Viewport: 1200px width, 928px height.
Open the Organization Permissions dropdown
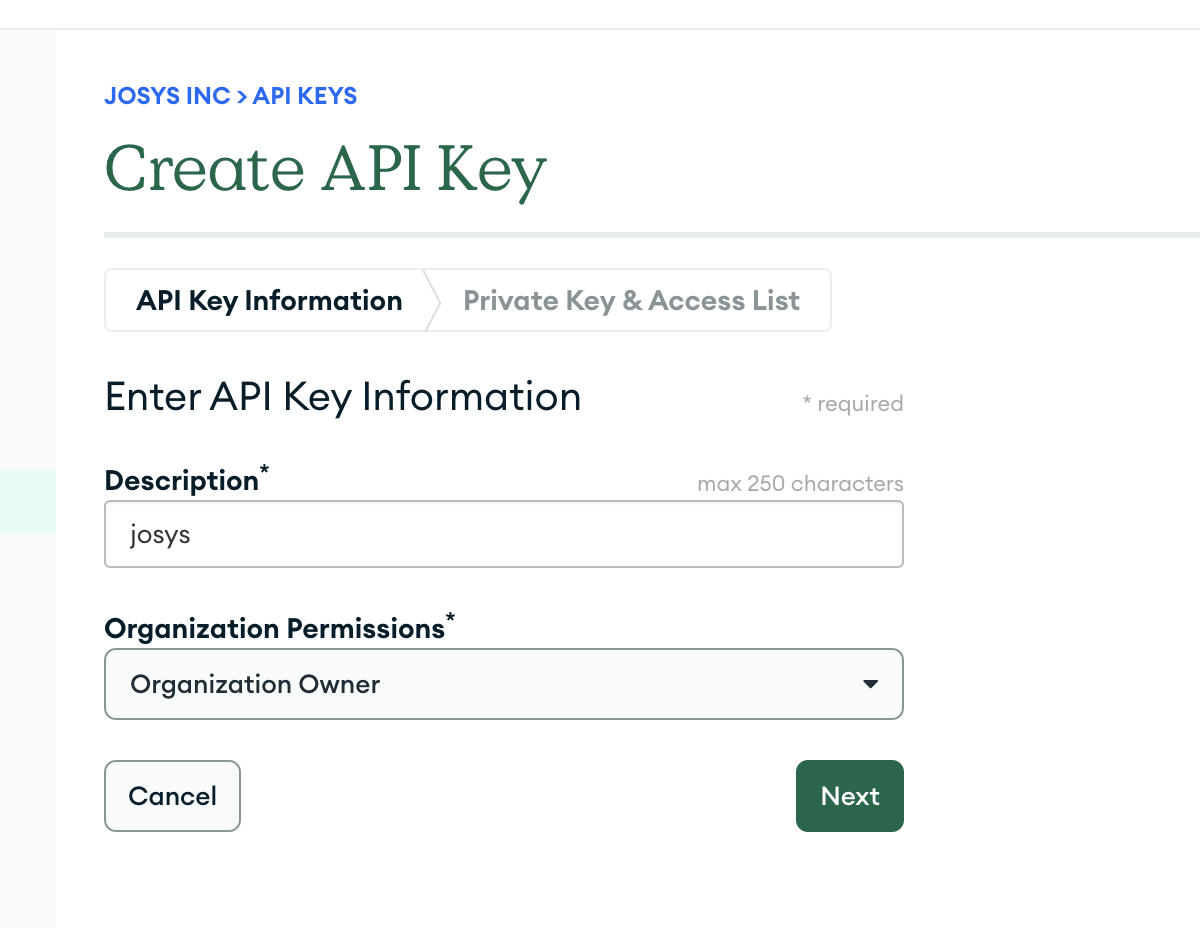click(x=503, y=684)
